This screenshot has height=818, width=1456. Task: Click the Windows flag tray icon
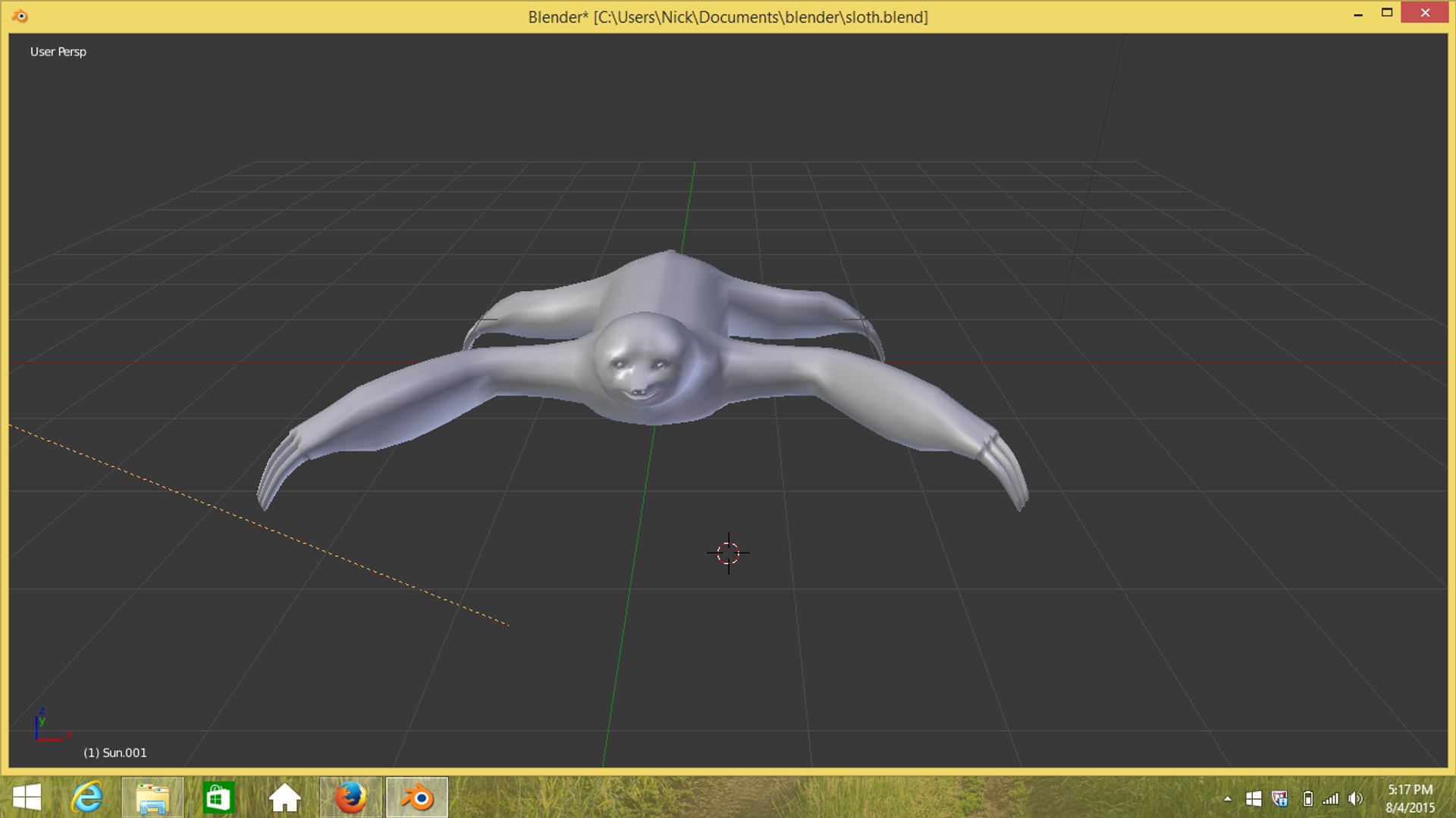pyautogui.click(x=1254, y=798)
